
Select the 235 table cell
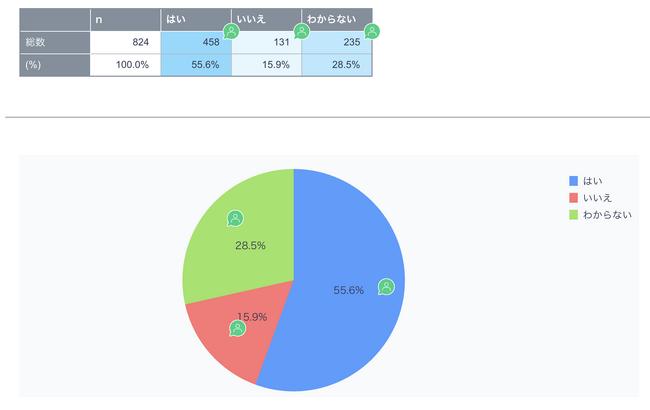[337, 42]
